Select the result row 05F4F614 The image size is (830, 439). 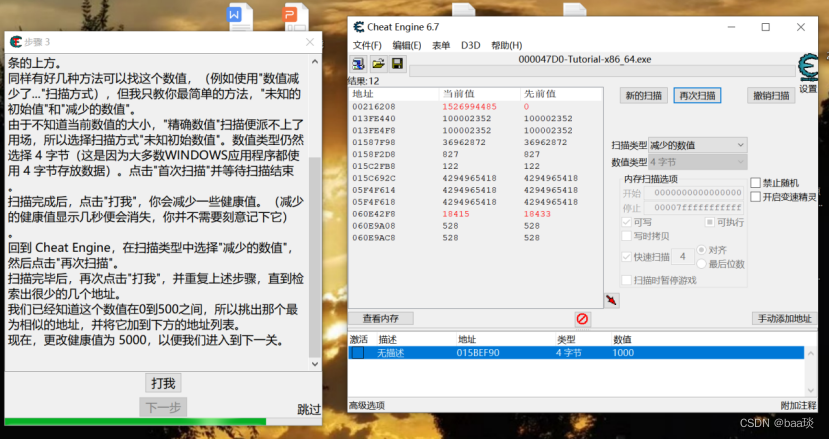pyautogui.click(x=475, y=190)
